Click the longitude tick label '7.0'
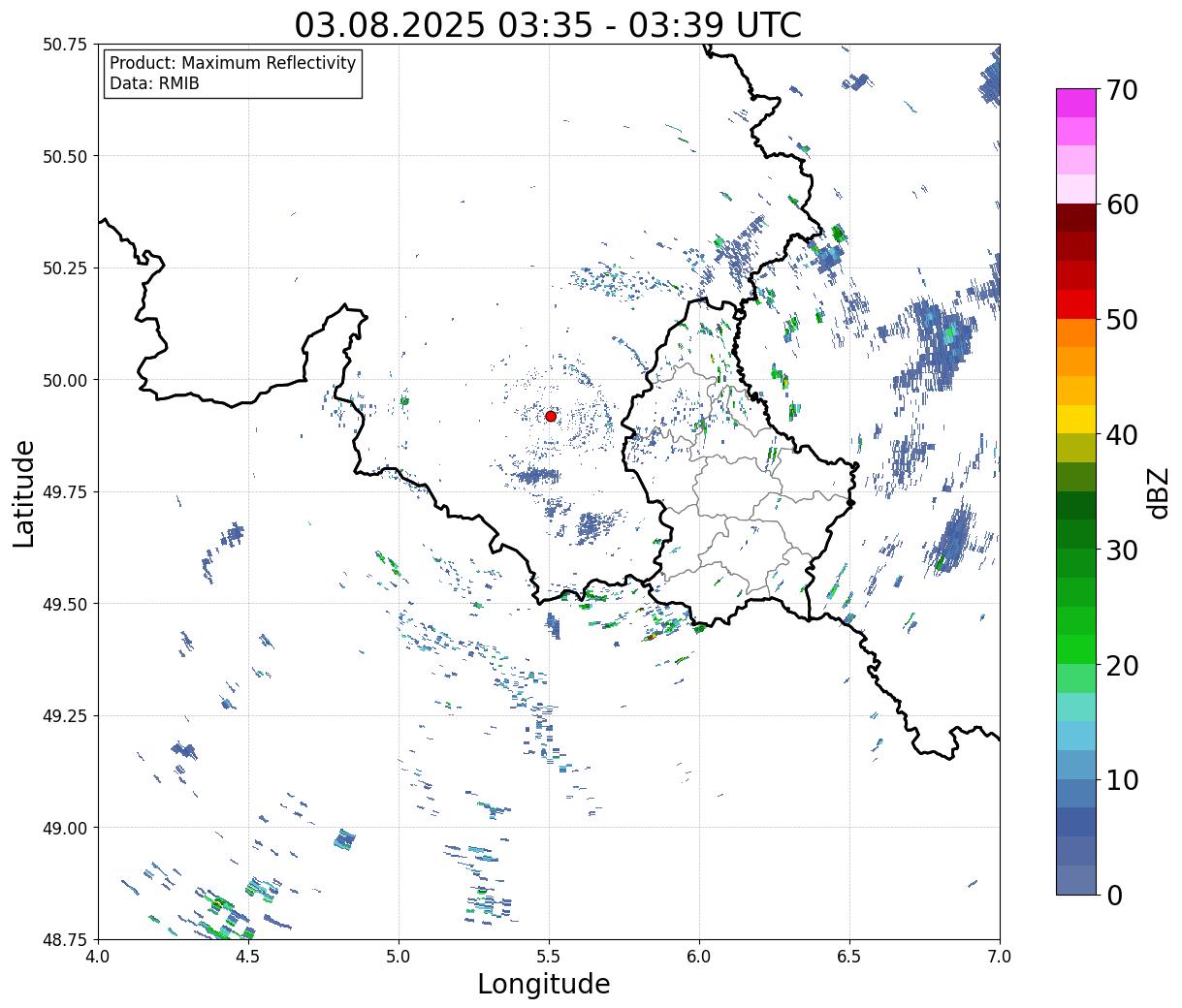This screenshot has height=1008, width=1182. pos(1000,957)
